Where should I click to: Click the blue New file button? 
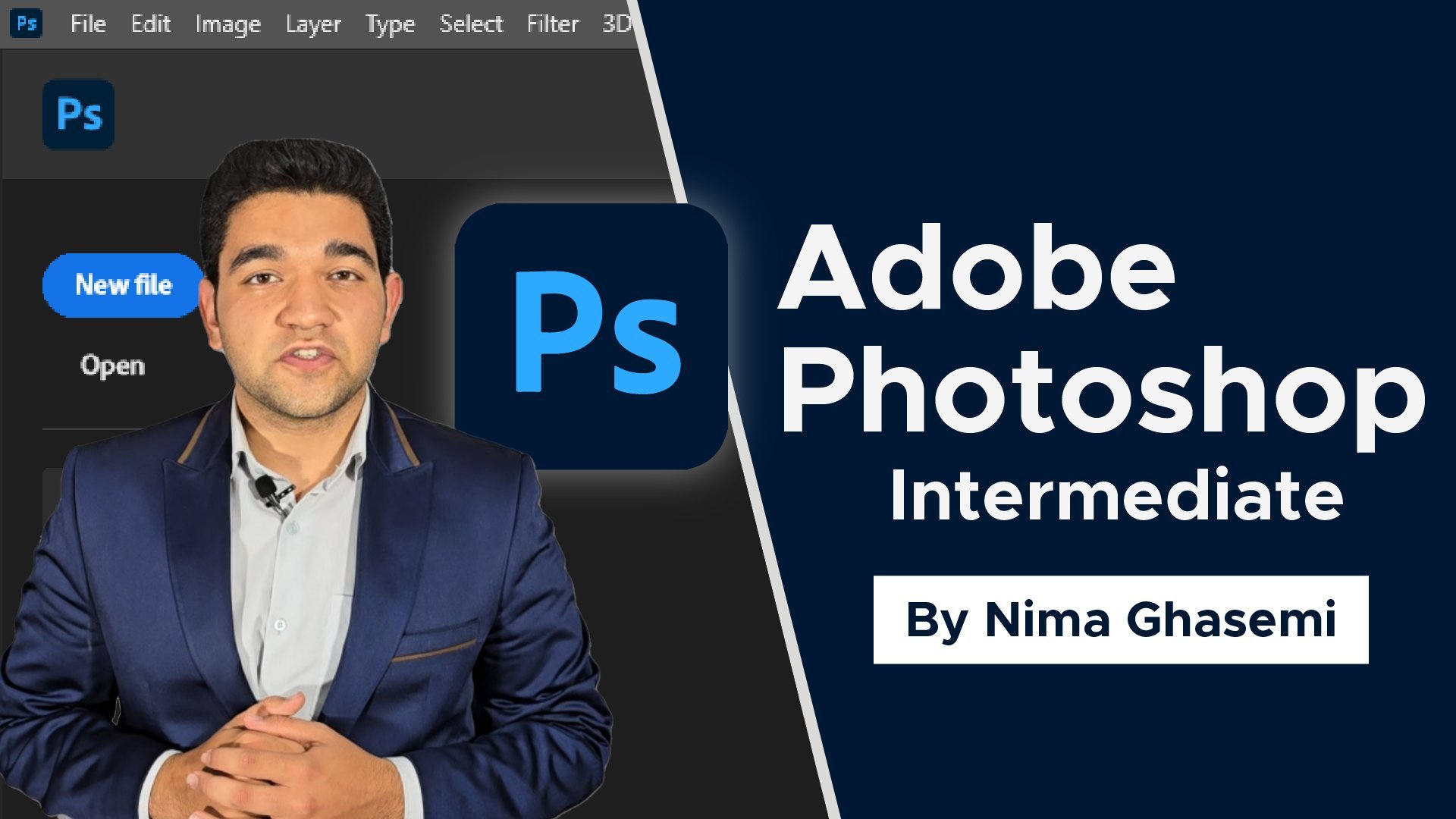124,285
